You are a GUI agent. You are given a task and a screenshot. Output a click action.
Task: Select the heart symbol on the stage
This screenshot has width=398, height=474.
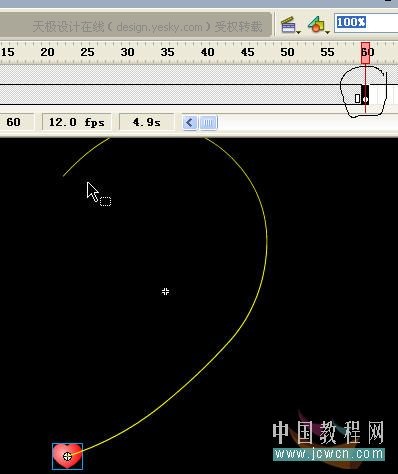[x=67, y=456]
